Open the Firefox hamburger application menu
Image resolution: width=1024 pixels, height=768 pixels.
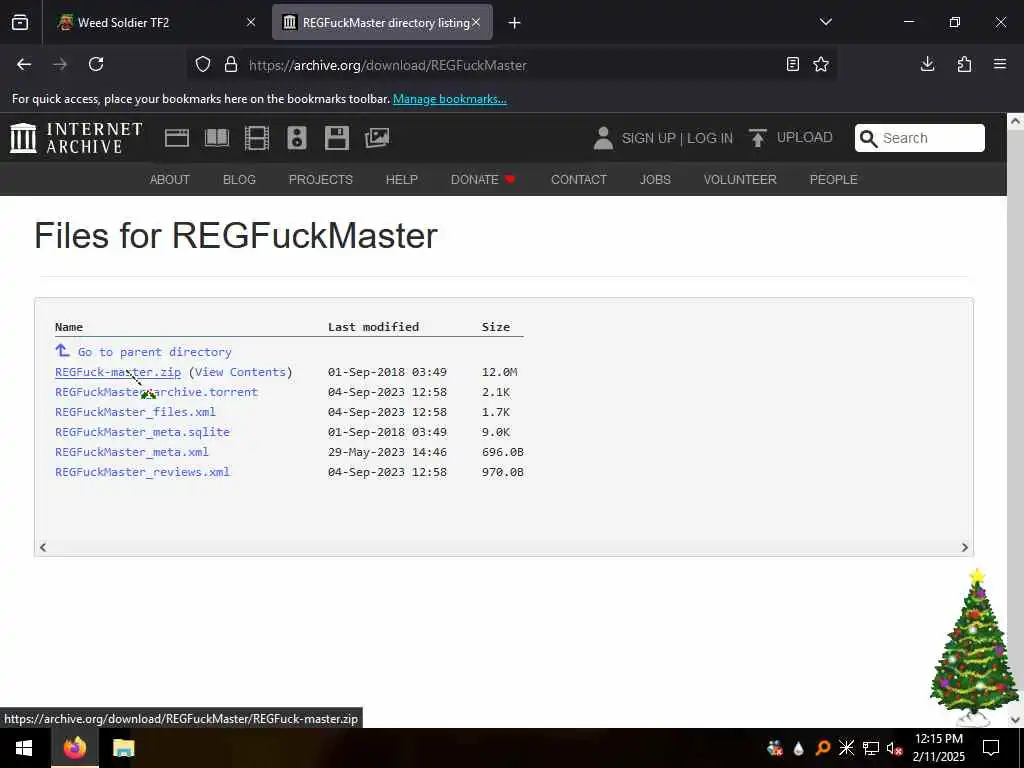pos(1000,64)
